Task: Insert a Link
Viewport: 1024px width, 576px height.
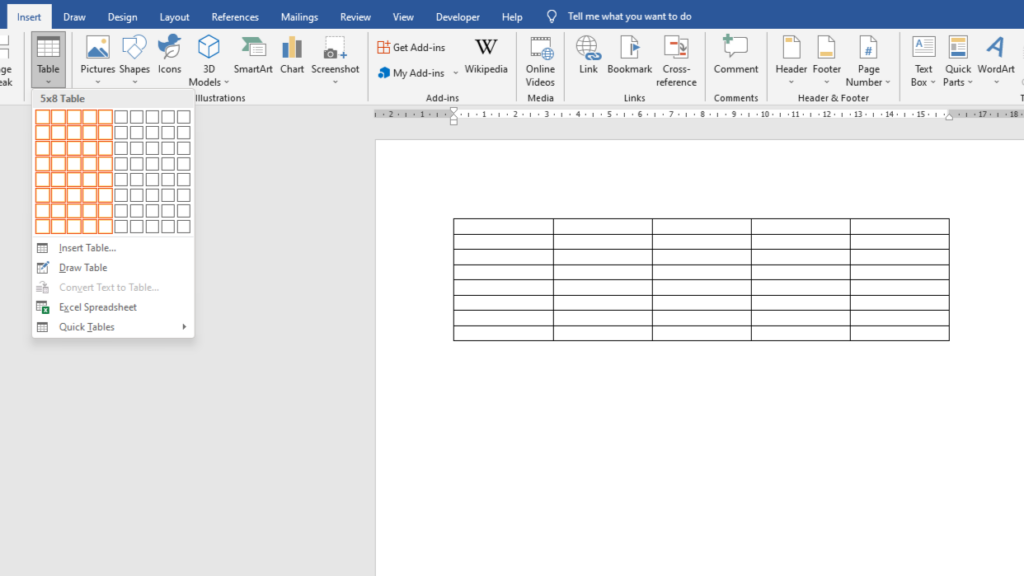Action: click(588, 55)
